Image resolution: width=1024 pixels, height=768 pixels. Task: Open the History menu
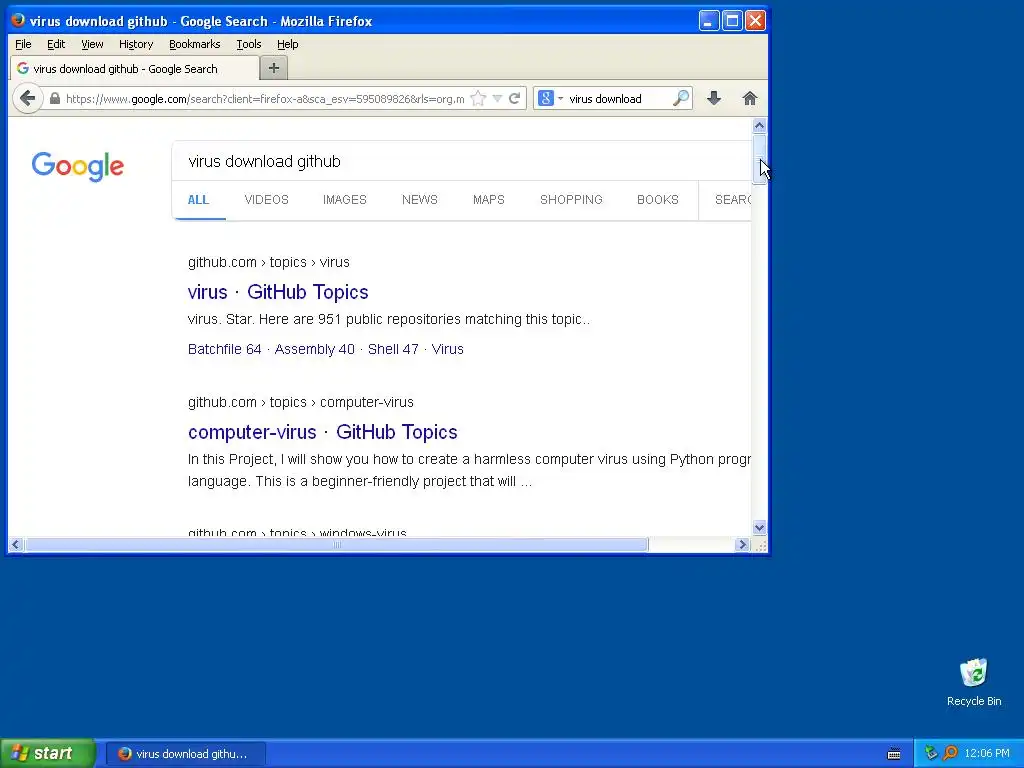pos(136,44)
